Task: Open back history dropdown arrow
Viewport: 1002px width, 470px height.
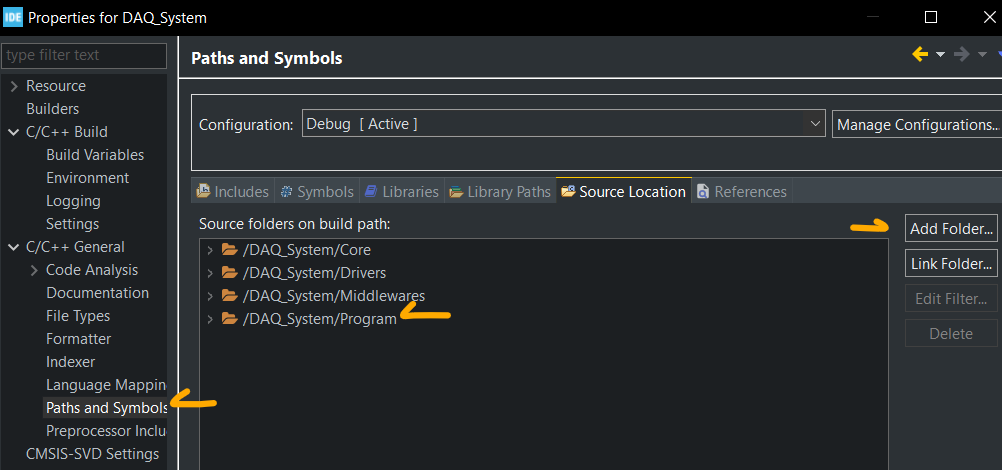Action: tap(940, 55)
